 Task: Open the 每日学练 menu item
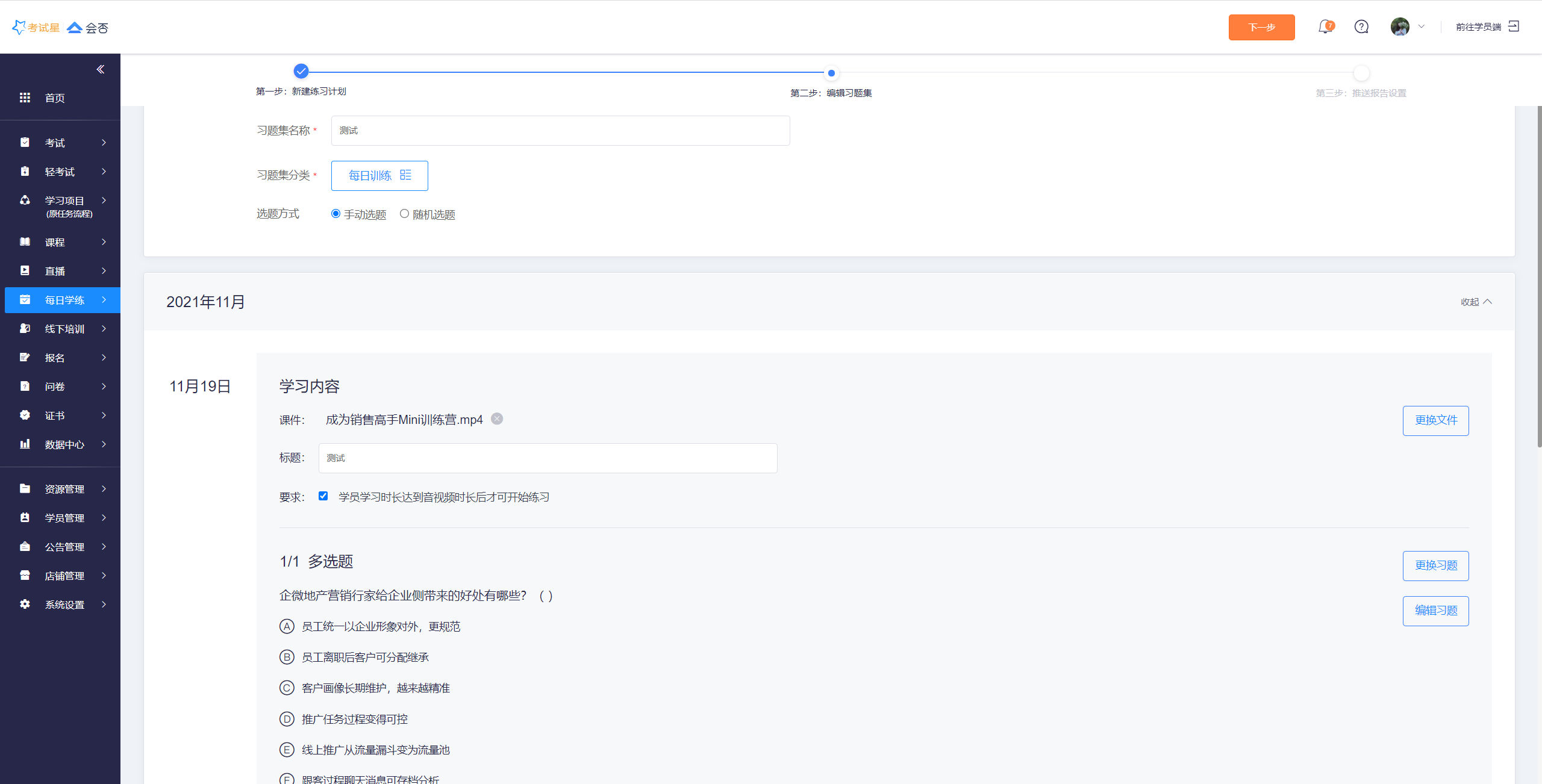pyautogui.click(x=63, y=300)
